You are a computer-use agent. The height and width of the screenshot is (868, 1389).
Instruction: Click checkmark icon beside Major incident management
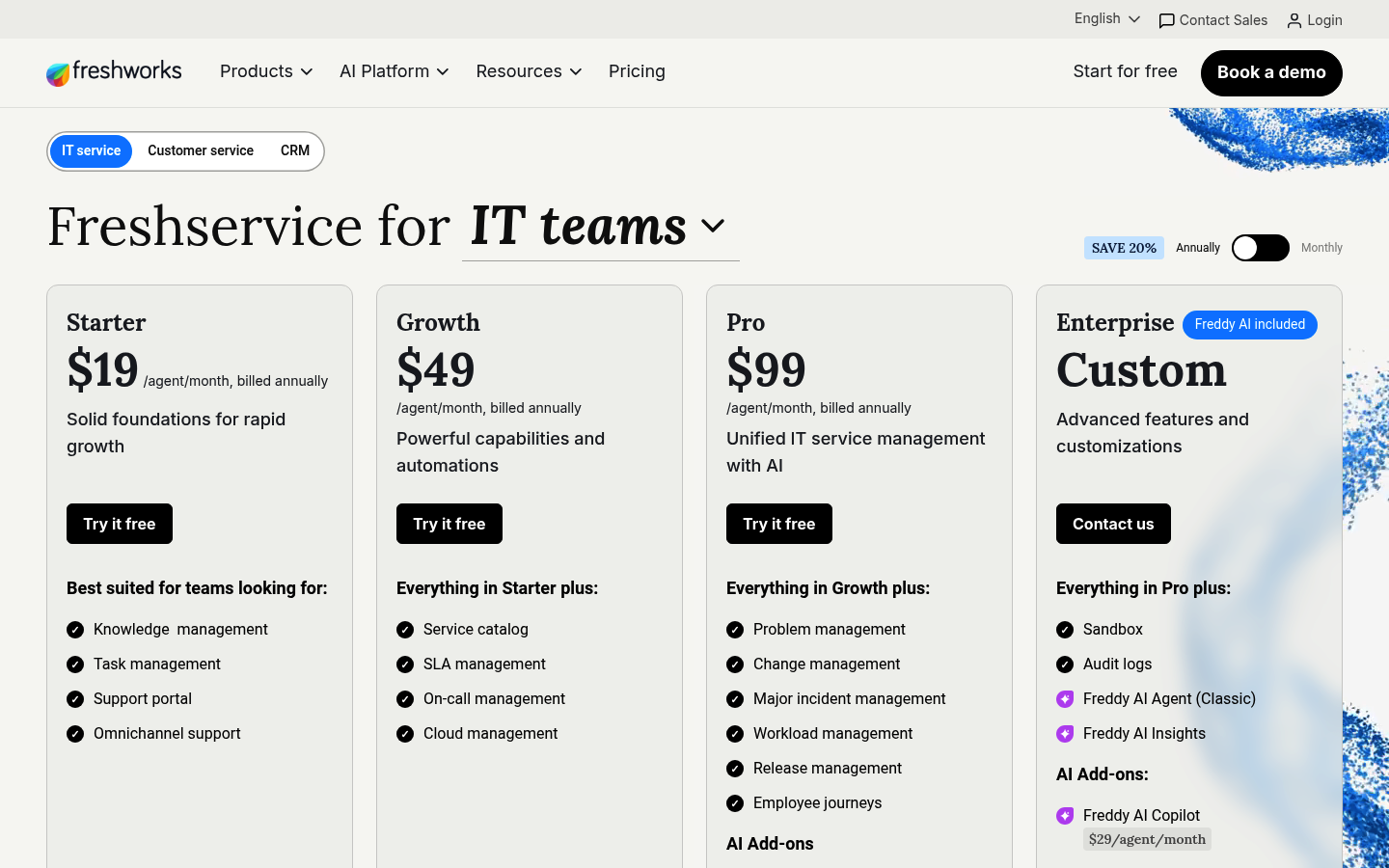pyautogui.click(x=735, y=699)
